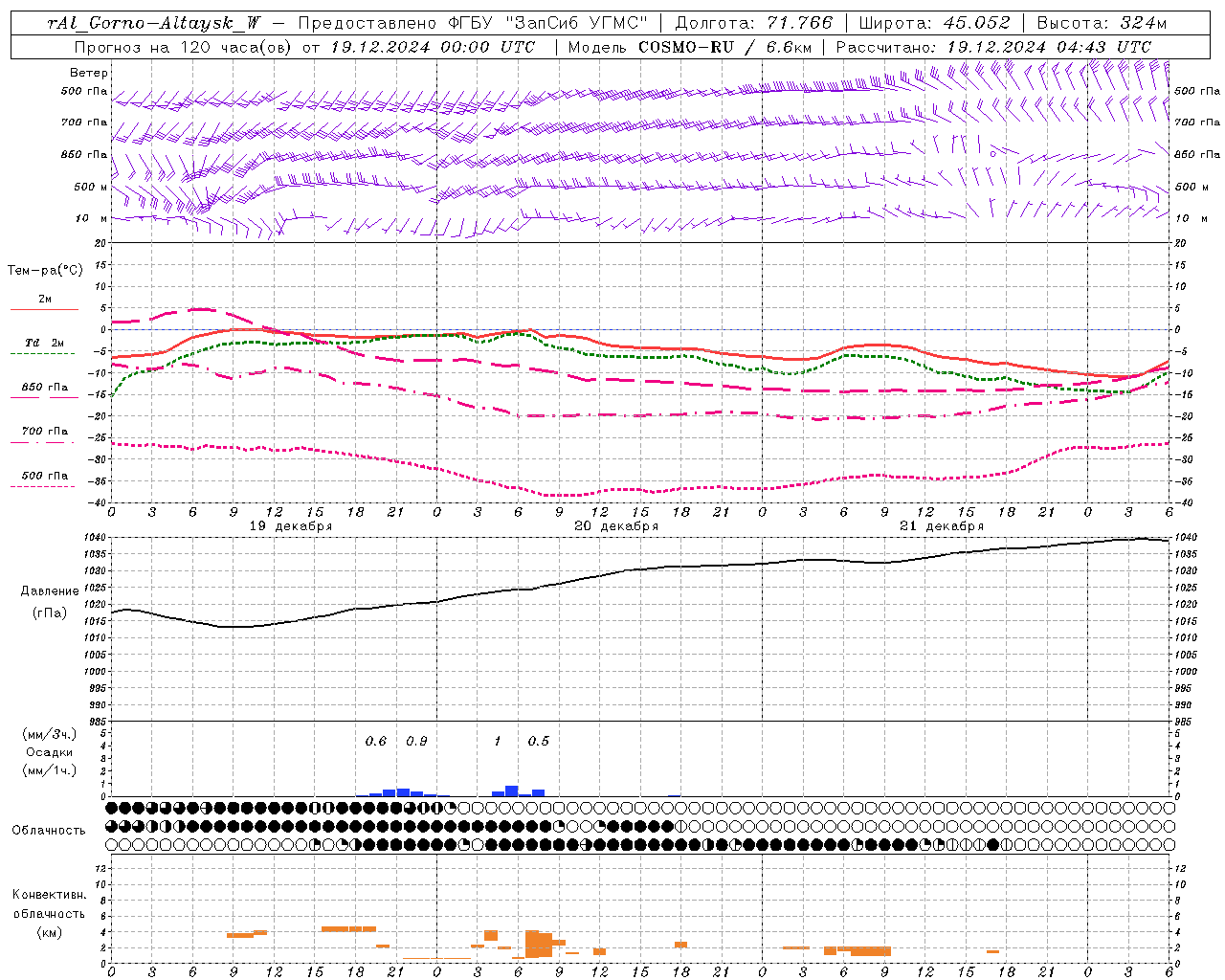Click the rAl_Gorno-Altaysk_W station title

(153, 23)
